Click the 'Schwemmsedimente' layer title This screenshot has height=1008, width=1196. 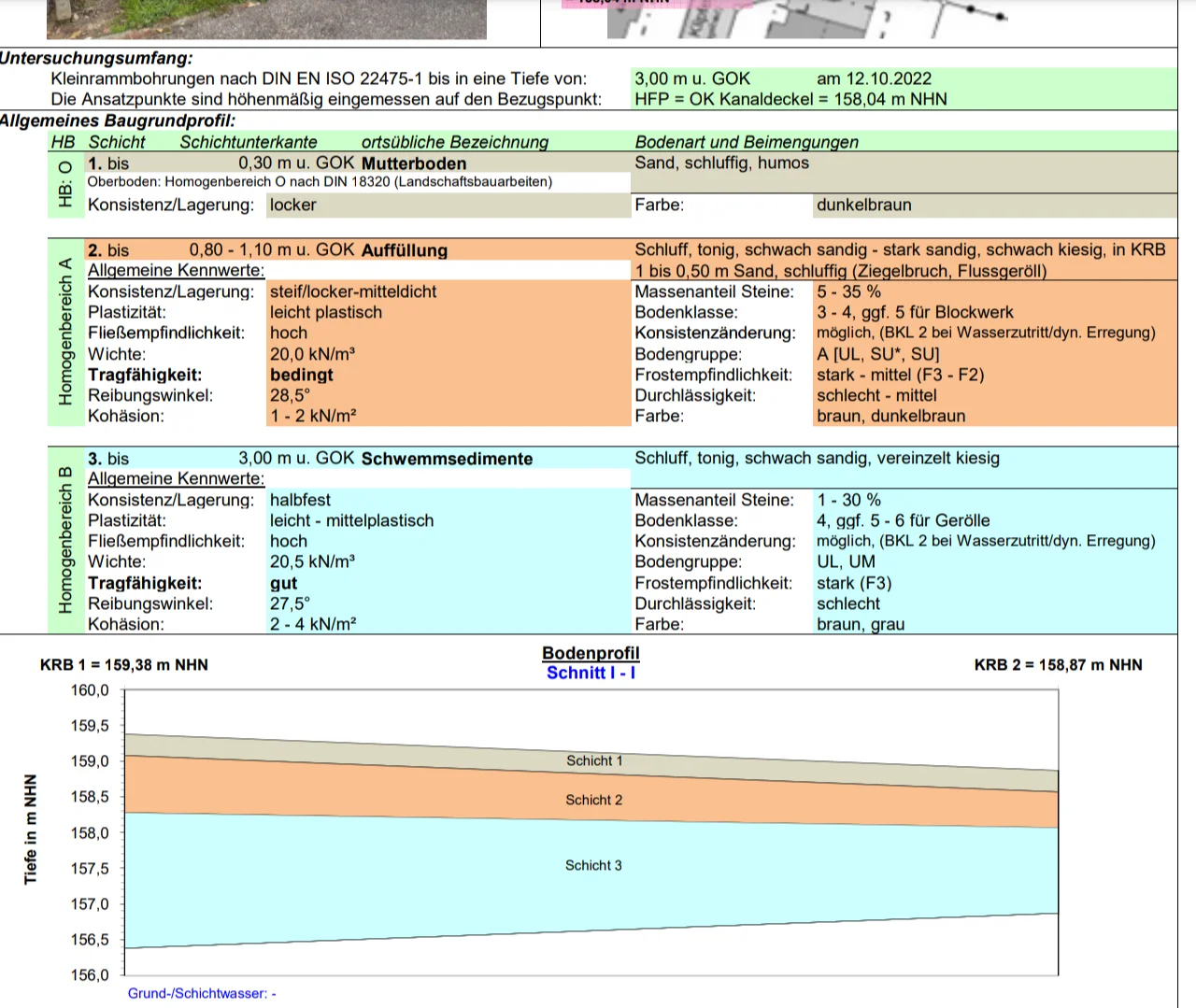447,459
